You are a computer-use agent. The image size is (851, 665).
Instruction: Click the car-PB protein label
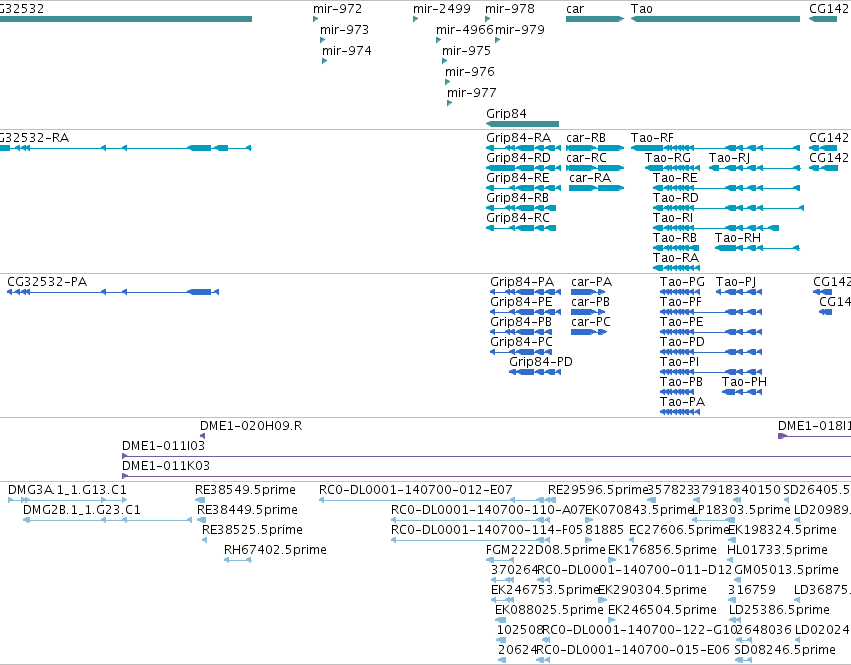click(590, 302)
